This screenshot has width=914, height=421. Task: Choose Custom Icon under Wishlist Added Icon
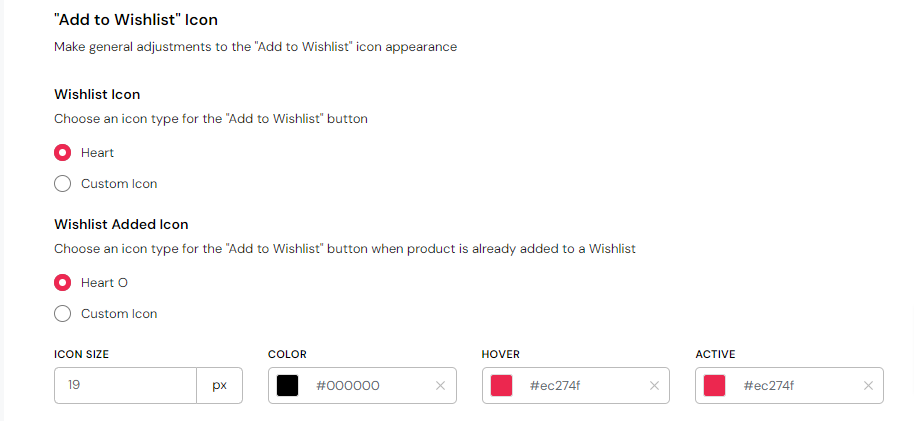pyautogui.click(x=62, y=314)
